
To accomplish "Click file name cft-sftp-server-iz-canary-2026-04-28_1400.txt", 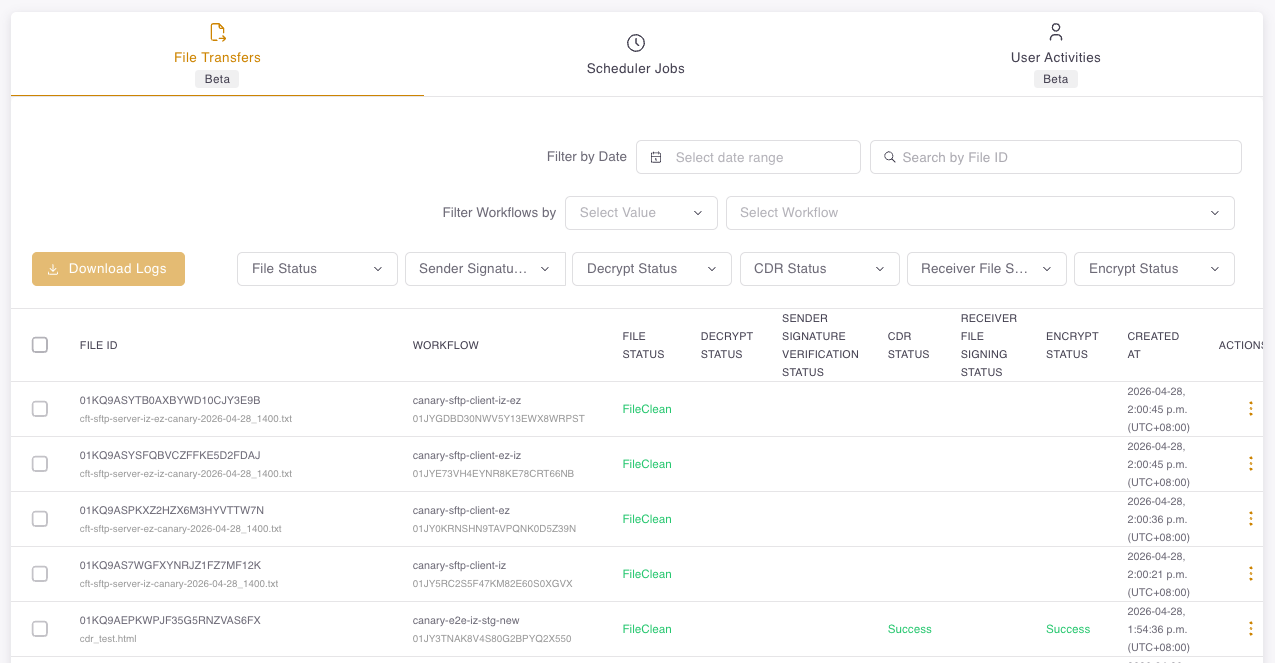I will [179, 583].
